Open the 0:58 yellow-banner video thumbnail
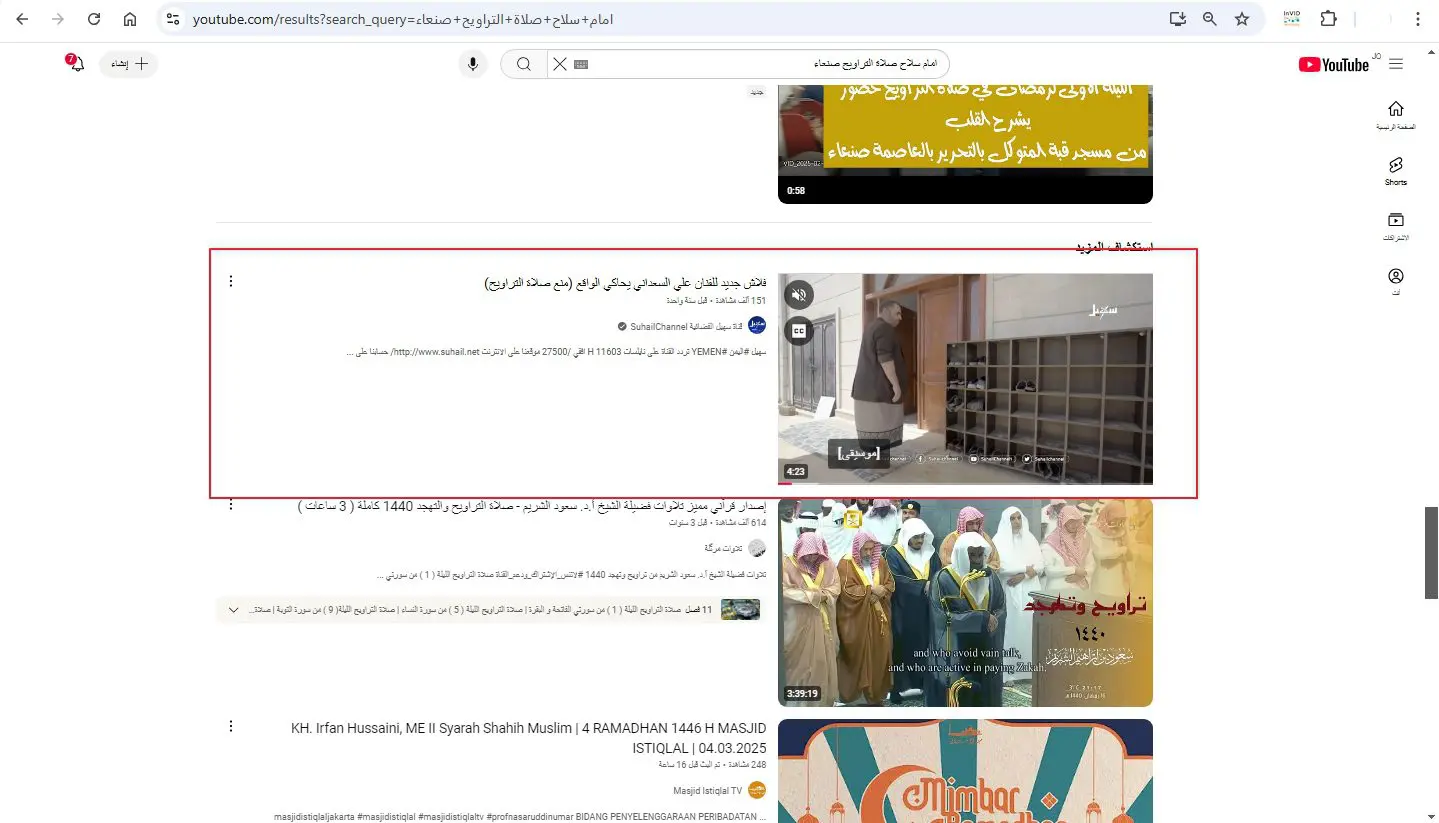This screenshot has height=823, width=1439. coord(965,145)
